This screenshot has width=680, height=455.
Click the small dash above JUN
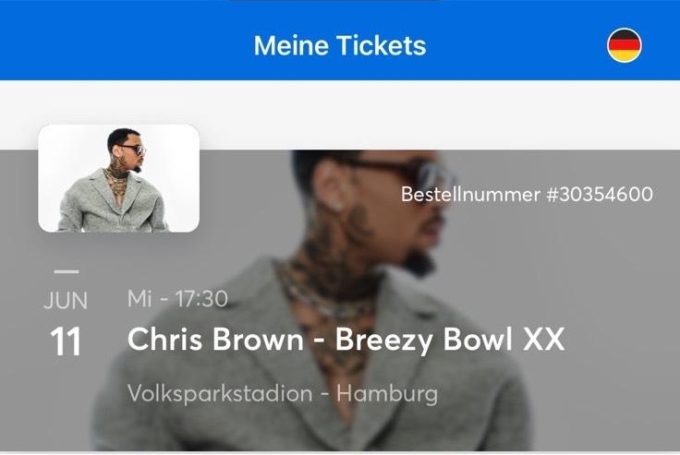pyautogui.click(x=67, y=272)
